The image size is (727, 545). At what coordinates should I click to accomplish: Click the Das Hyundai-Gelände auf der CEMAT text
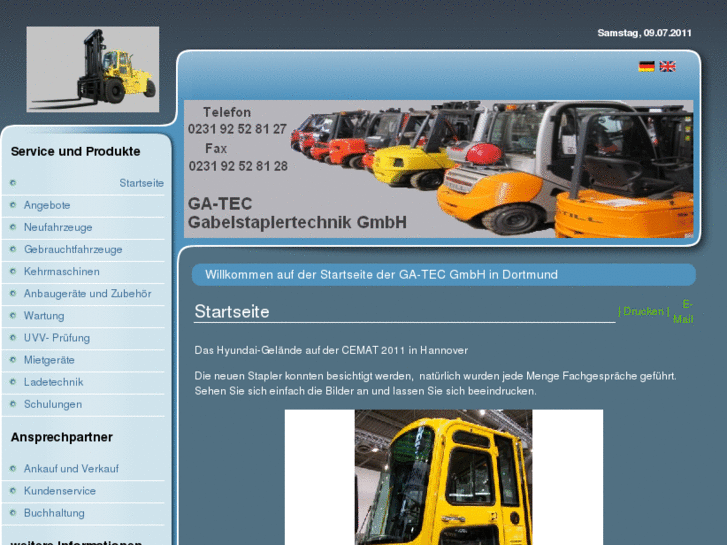point(331,350)
